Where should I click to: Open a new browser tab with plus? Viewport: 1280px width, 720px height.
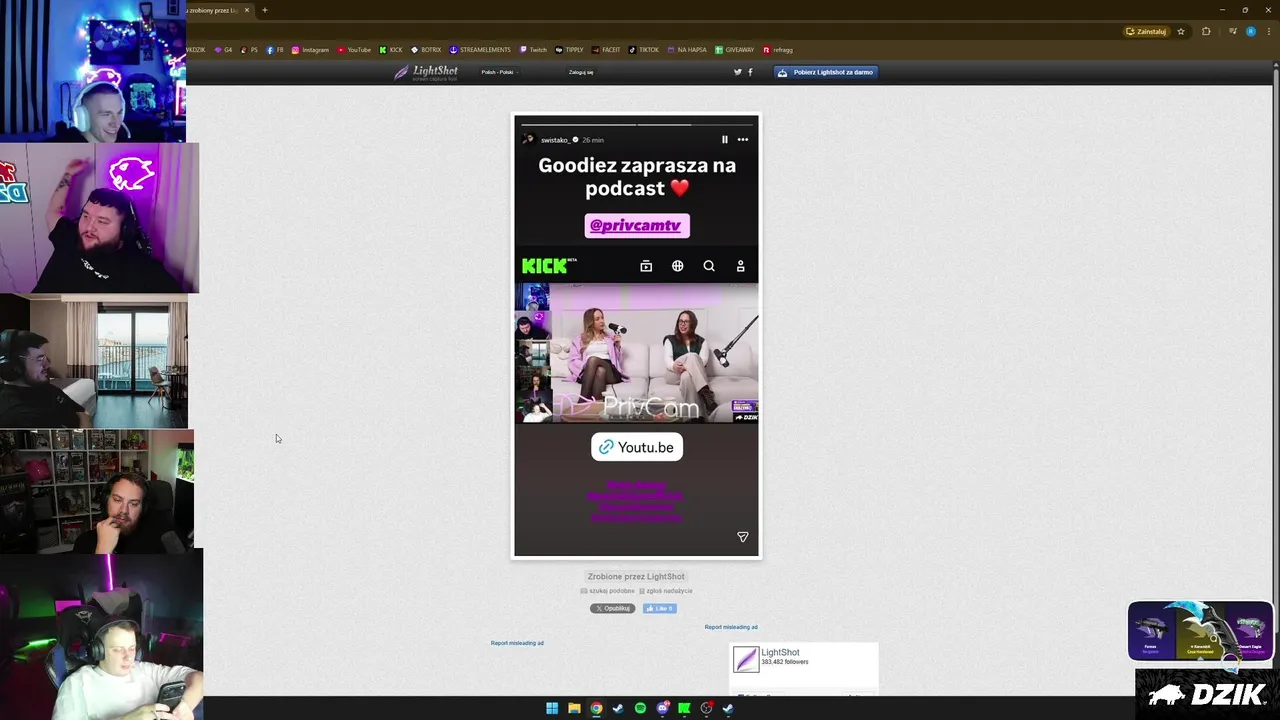tap(264, 10)
